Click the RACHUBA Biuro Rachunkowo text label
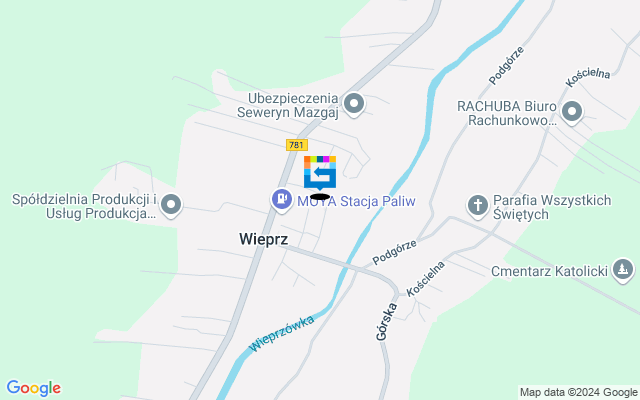The width and height of the screenshot is (640, 400). tap(507, 113)
